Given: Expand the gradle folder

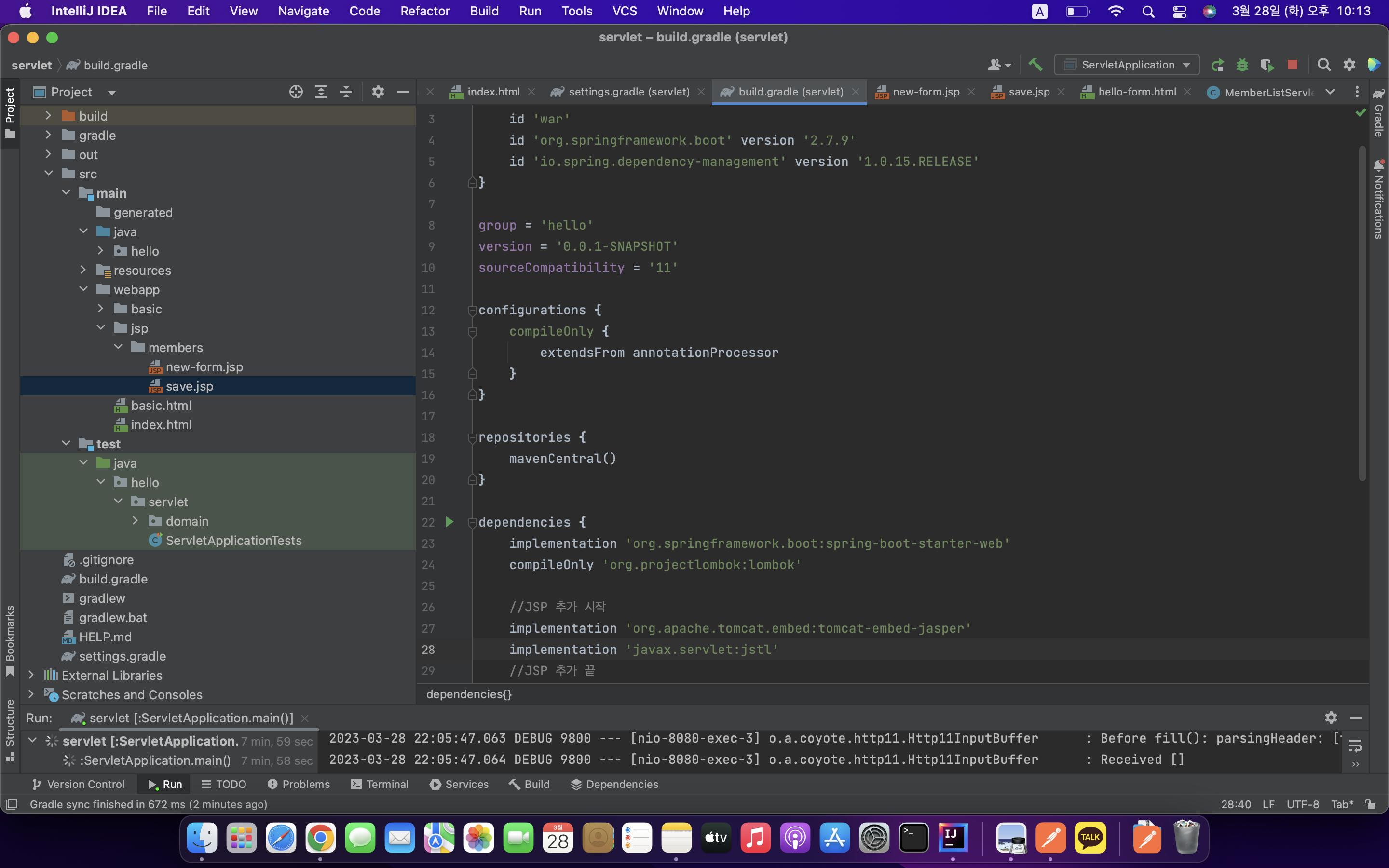Looking at the screenshot, I should click(49, 135).
